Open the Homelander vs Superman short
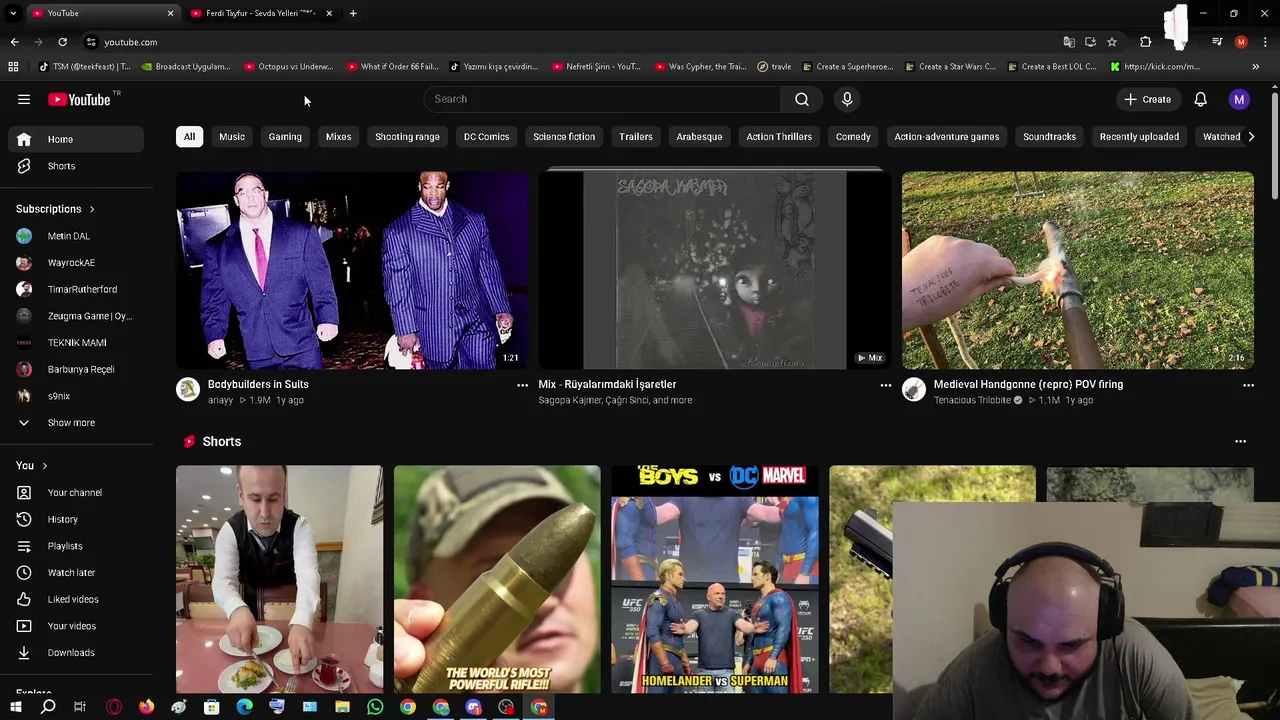1280x720 pixels. (x=715, y=580)
